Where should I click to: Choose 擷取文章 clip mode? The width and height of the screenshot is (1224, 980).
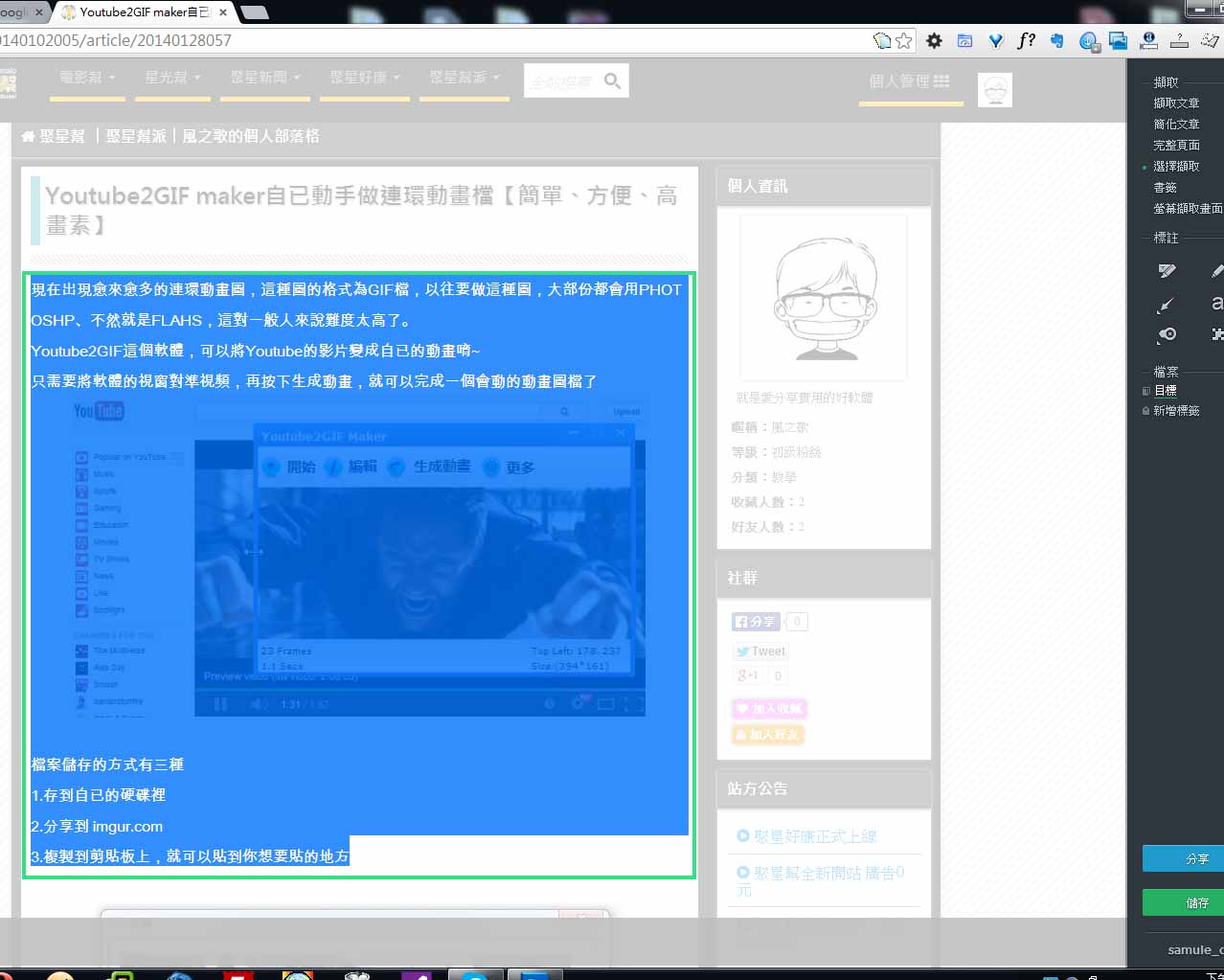coord(1176,103)
